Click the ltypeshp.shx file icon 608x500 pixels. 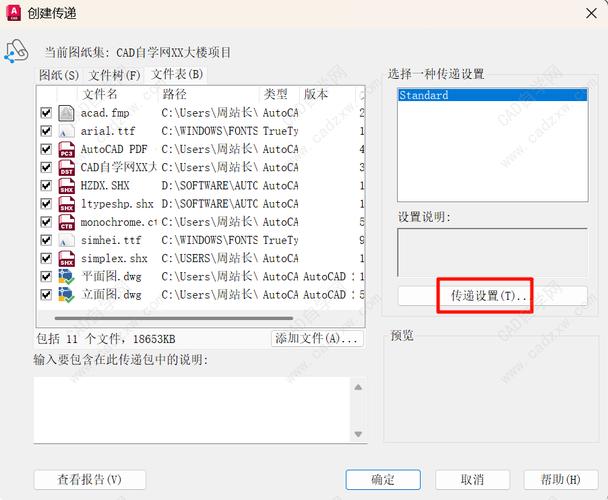click(66, 204)
